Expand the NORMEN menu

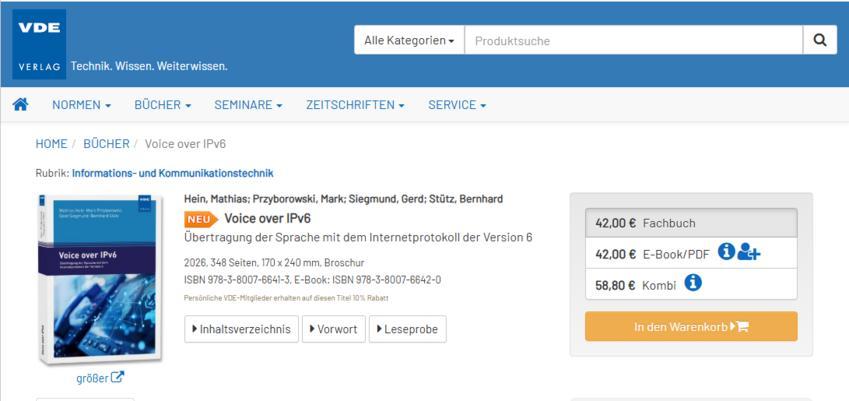click(x=81, y=105)
